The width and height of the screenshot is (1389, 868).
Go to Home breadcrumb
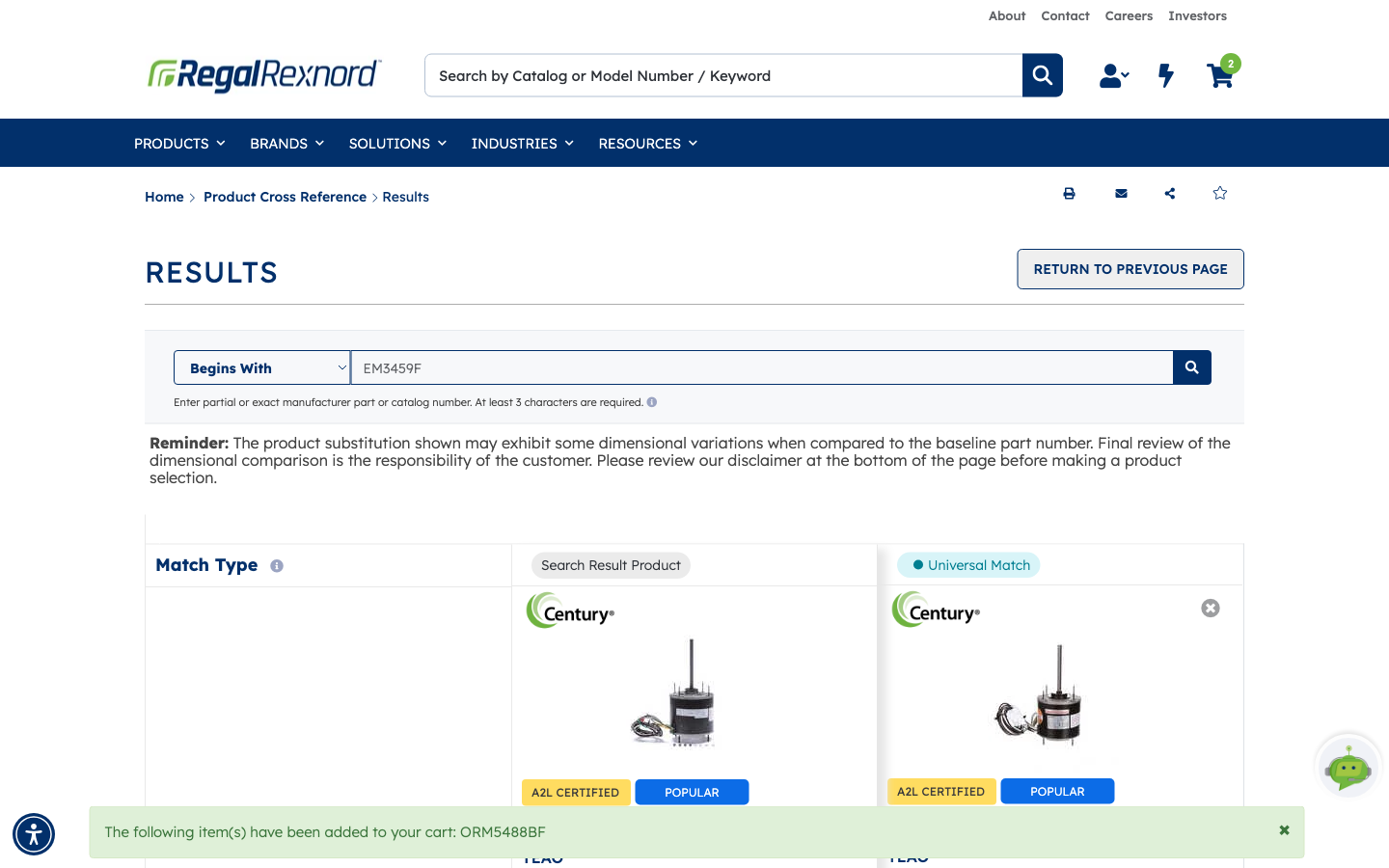pyautogui.click(x=164, y=197)
